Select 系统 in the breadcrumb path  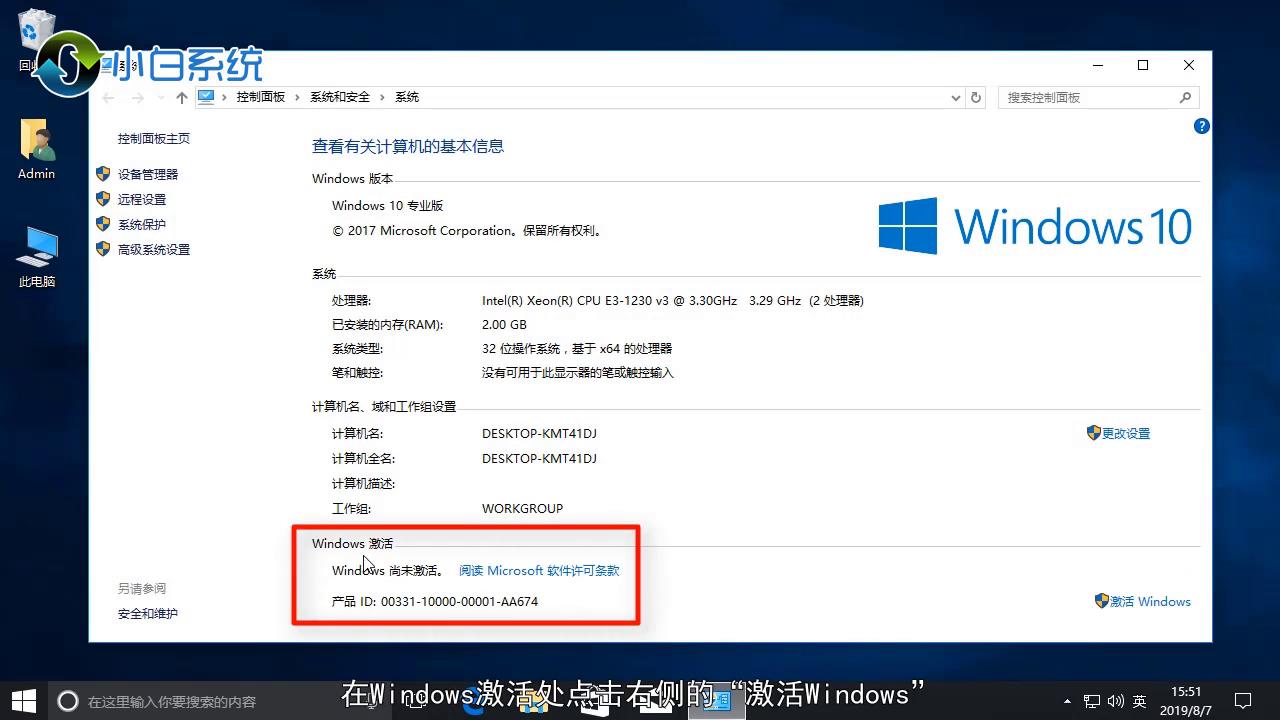coord(407,97)
